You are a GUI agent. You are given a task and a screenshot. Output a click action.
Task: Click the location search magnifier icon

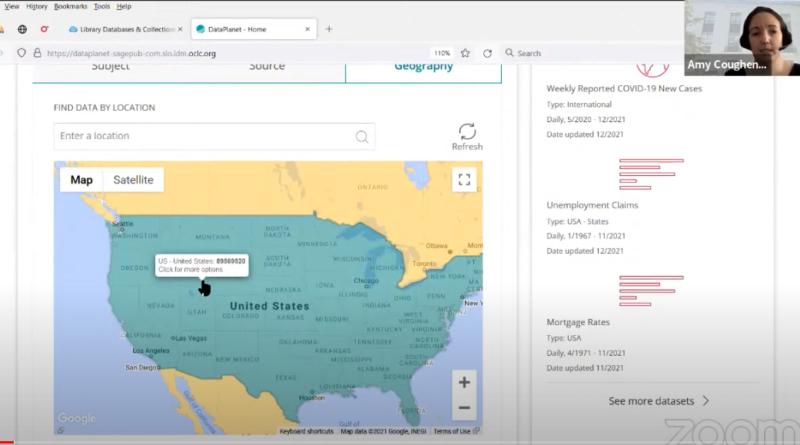point(362,137)
